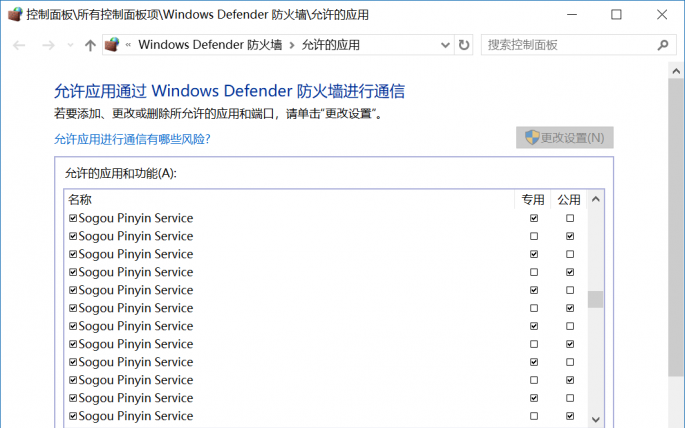
Task: Click the search magnifier icon
Action: coord(662,45)
